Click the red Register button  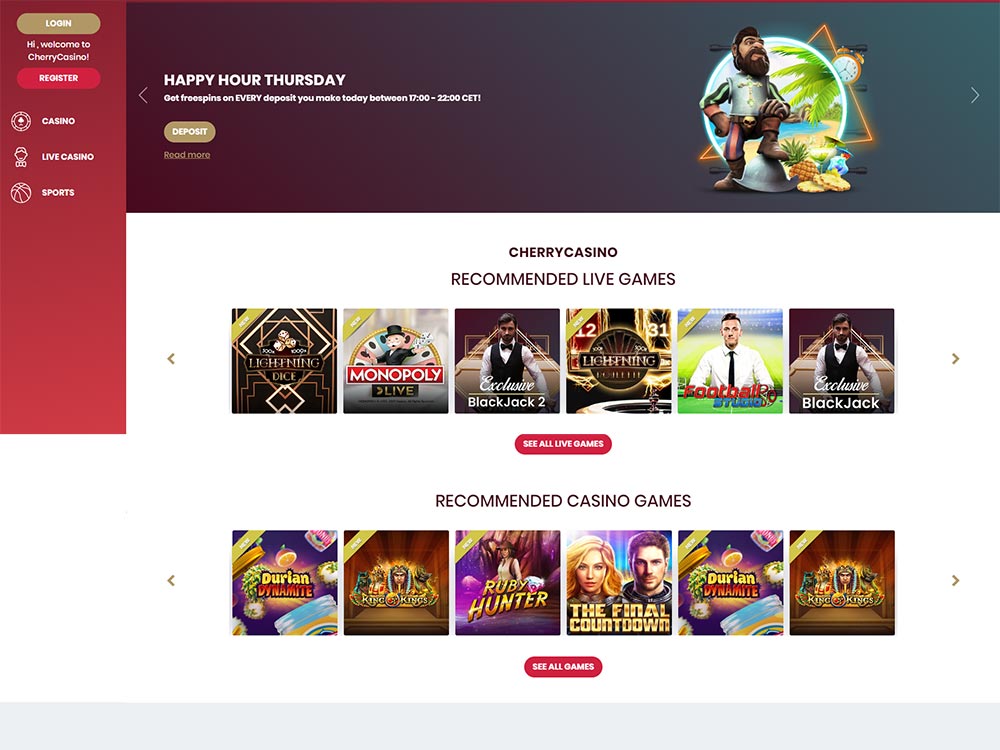coord(59,78)
